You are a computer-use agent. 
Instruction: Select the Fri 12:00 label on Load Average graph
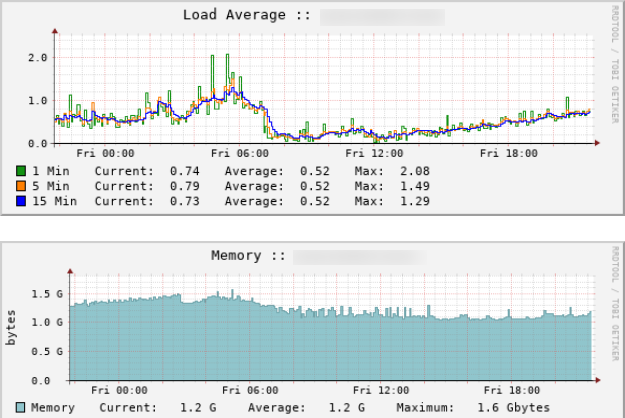pos(372,154)
